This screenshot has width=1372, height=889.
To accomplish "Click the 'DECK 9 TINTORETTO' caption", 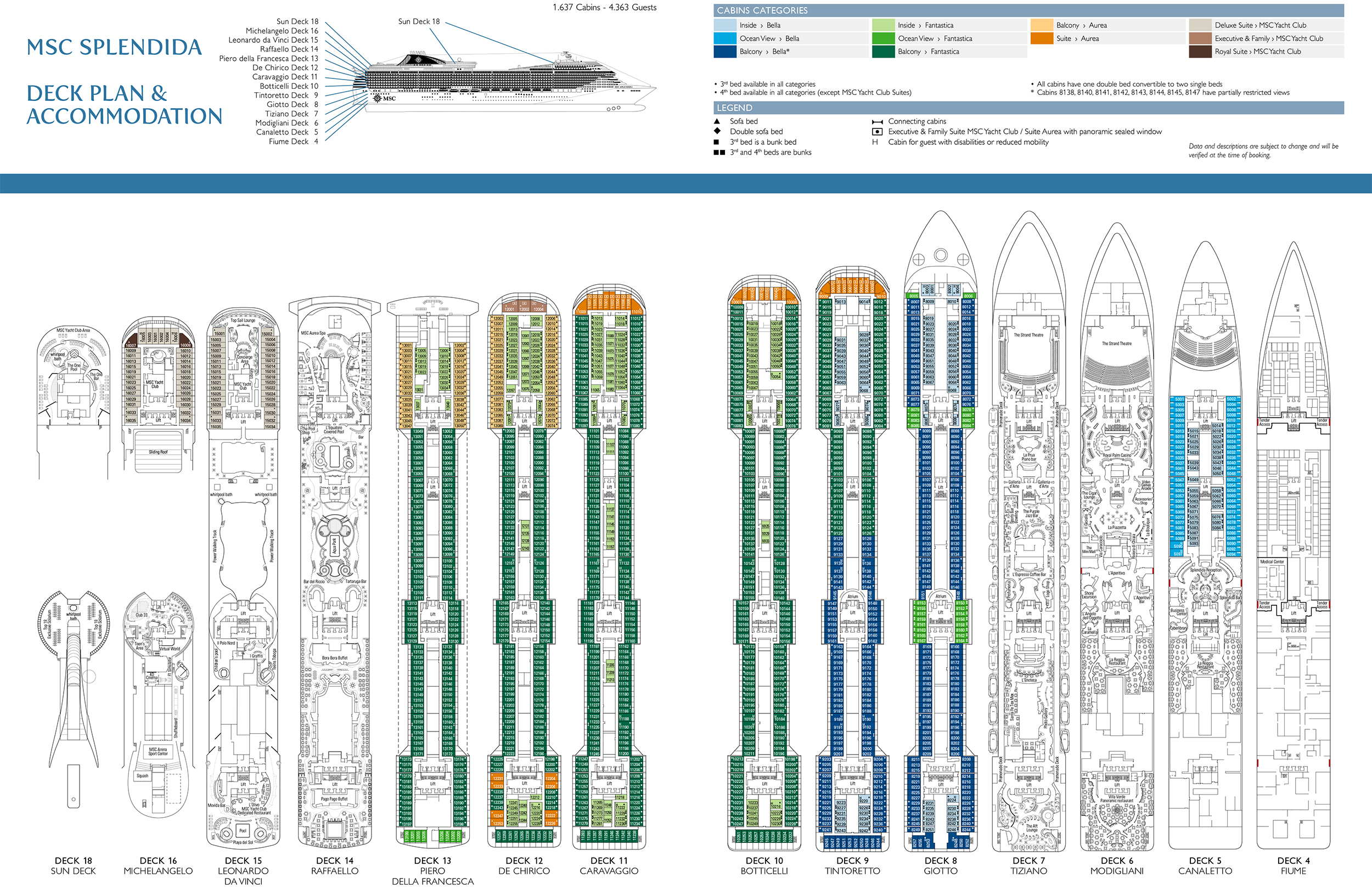I will [x=852, y=865].
